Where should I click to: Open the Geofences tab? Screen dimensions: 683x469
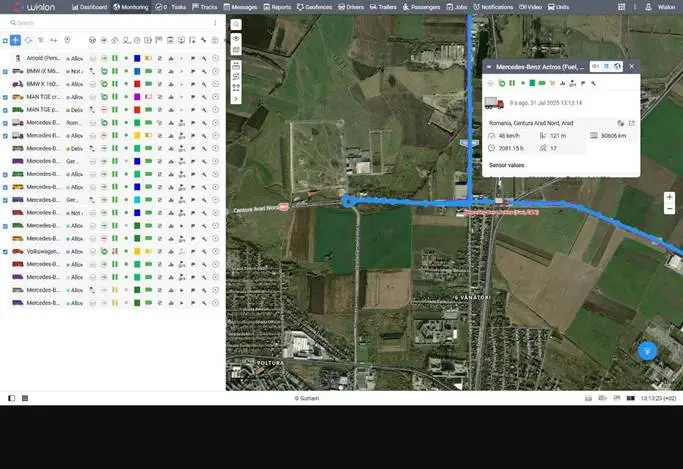point(314,7)
